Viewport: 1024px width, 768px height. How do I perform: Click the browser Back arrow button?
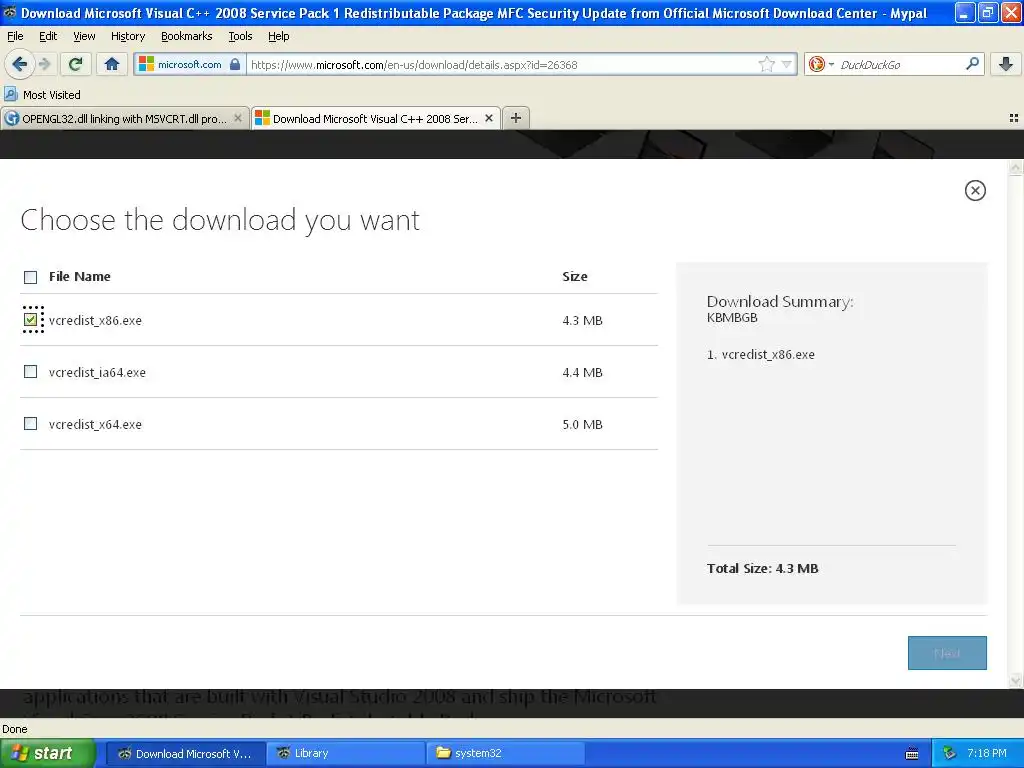(19, 64)
